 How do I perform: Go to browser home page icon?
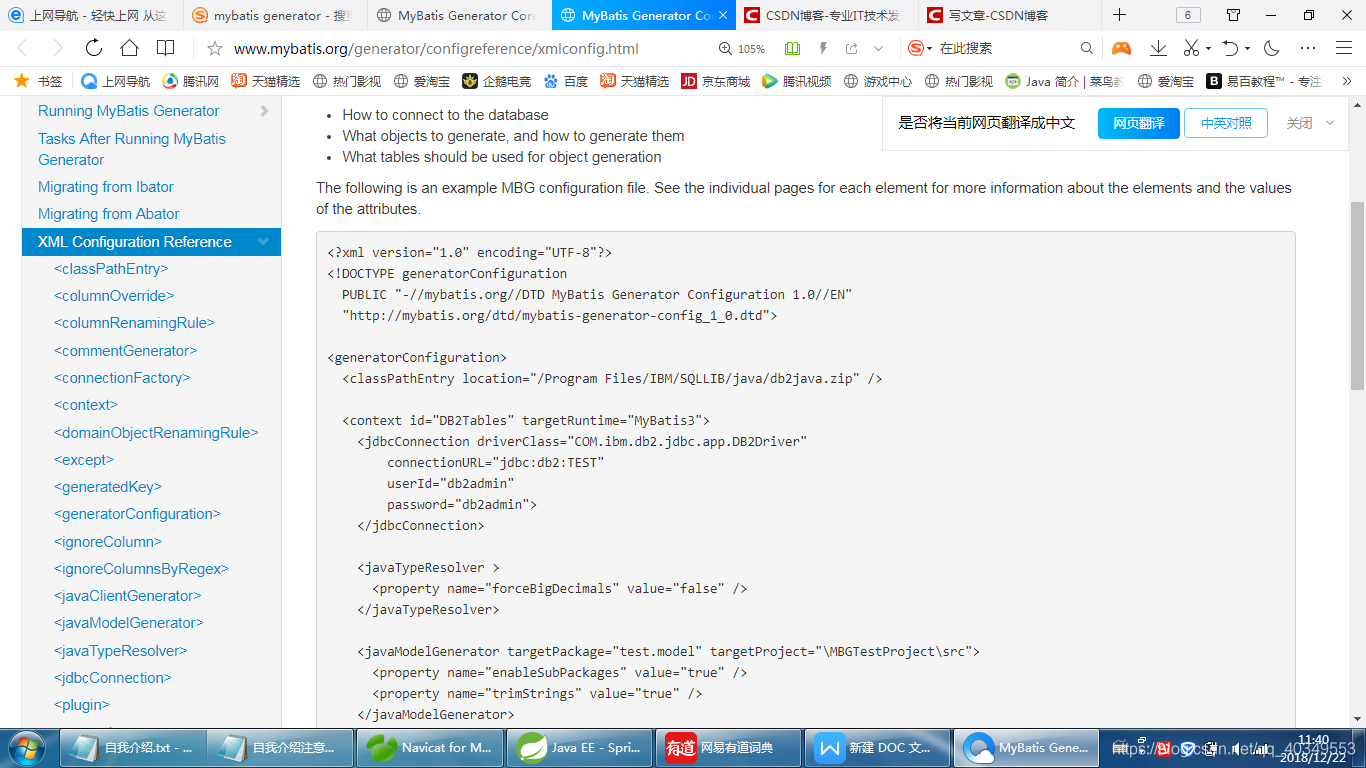pos(129,48)
